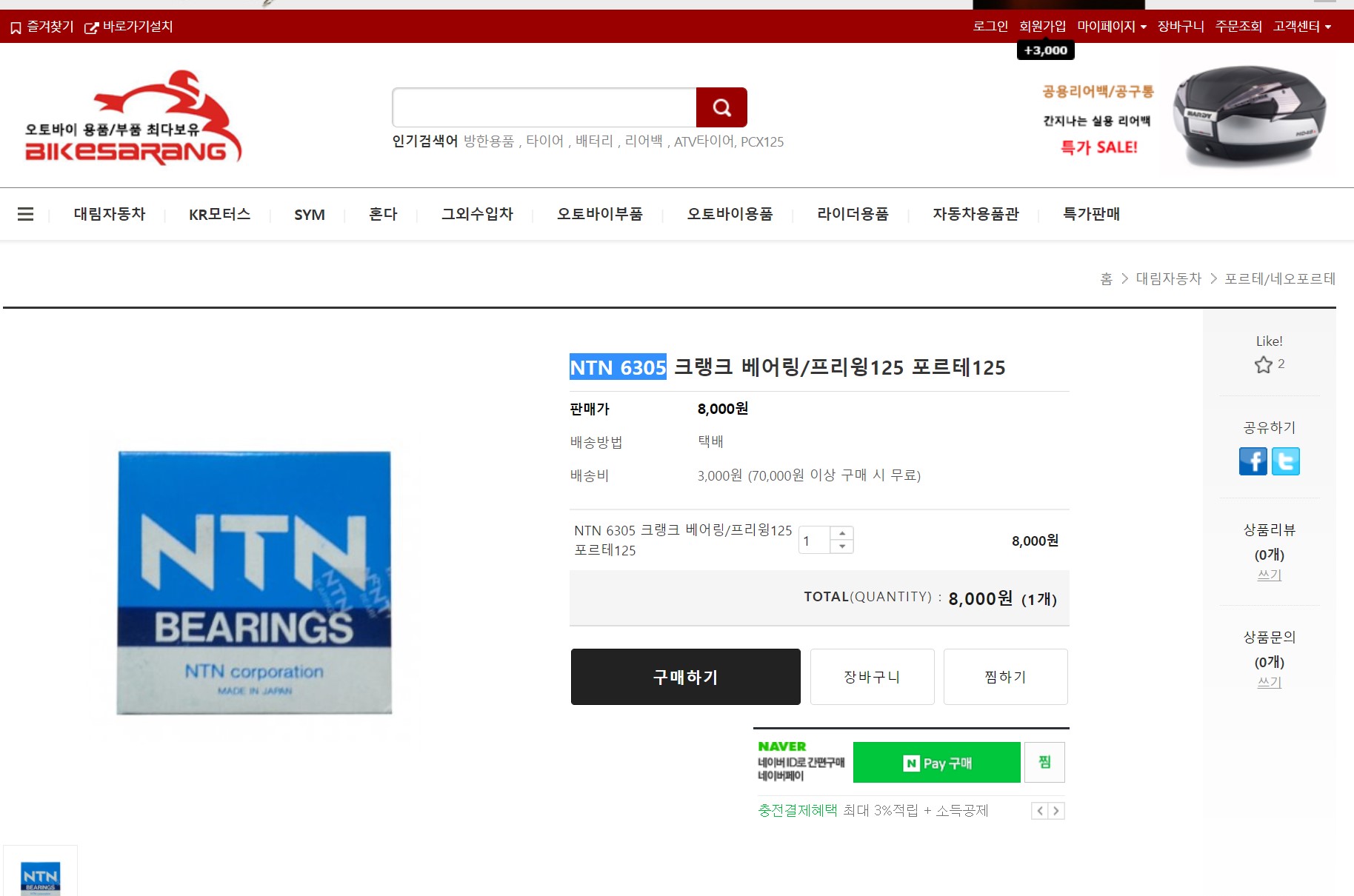Decrease quantity with the down arrow
This screenshot has width=1354, height=896.
coord(842,546)
